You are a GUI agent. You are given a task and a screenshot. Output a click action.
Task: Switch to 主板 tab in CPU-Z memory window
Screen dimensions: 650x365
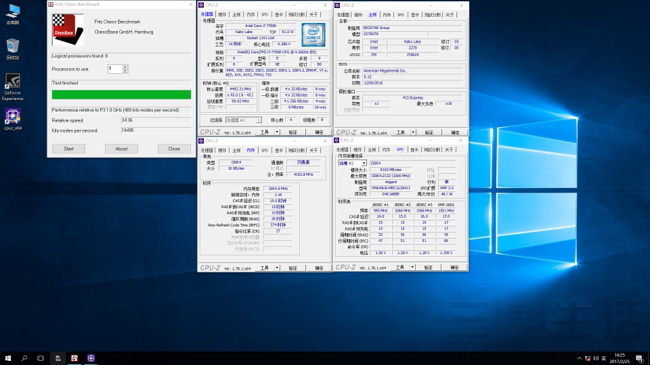point(236,151)
